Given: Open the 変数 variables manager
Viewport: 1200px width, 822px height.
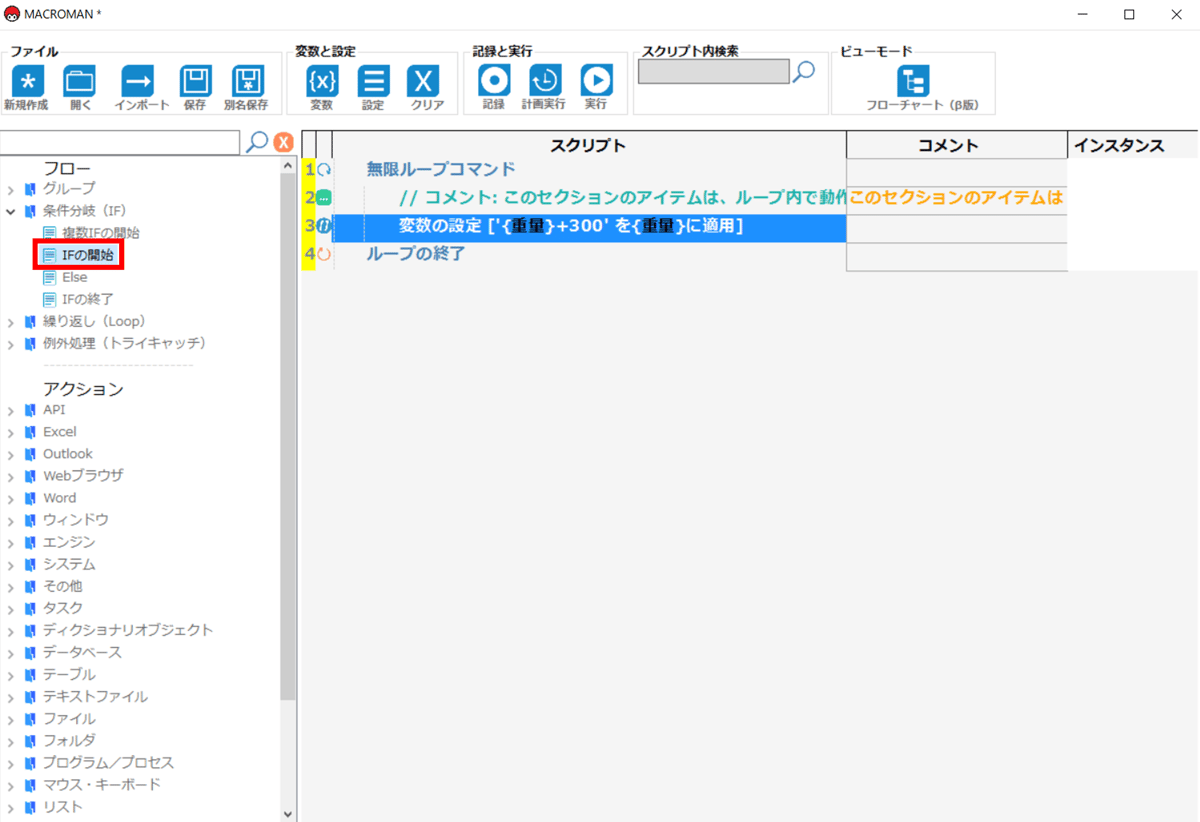Looking at the screenshot, I should click(321, 81).
